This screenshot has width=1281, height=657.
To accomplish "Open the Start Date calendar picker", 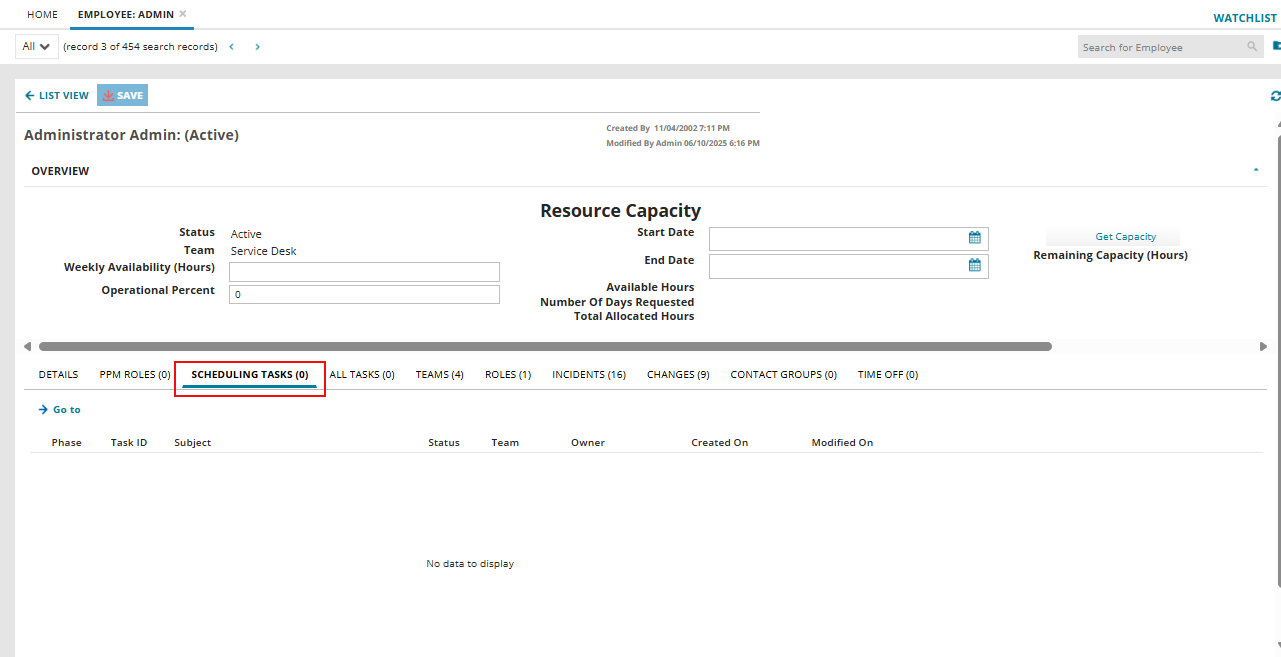I will [x=974, y=238].
